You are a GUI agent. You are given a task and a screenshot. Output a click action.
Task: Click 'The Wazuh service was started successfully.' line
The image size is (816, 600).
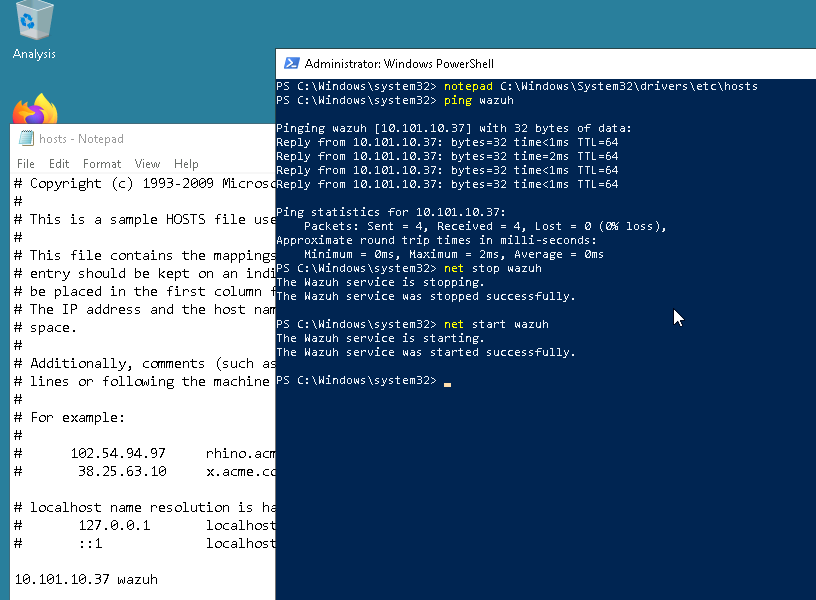[426, 352]
